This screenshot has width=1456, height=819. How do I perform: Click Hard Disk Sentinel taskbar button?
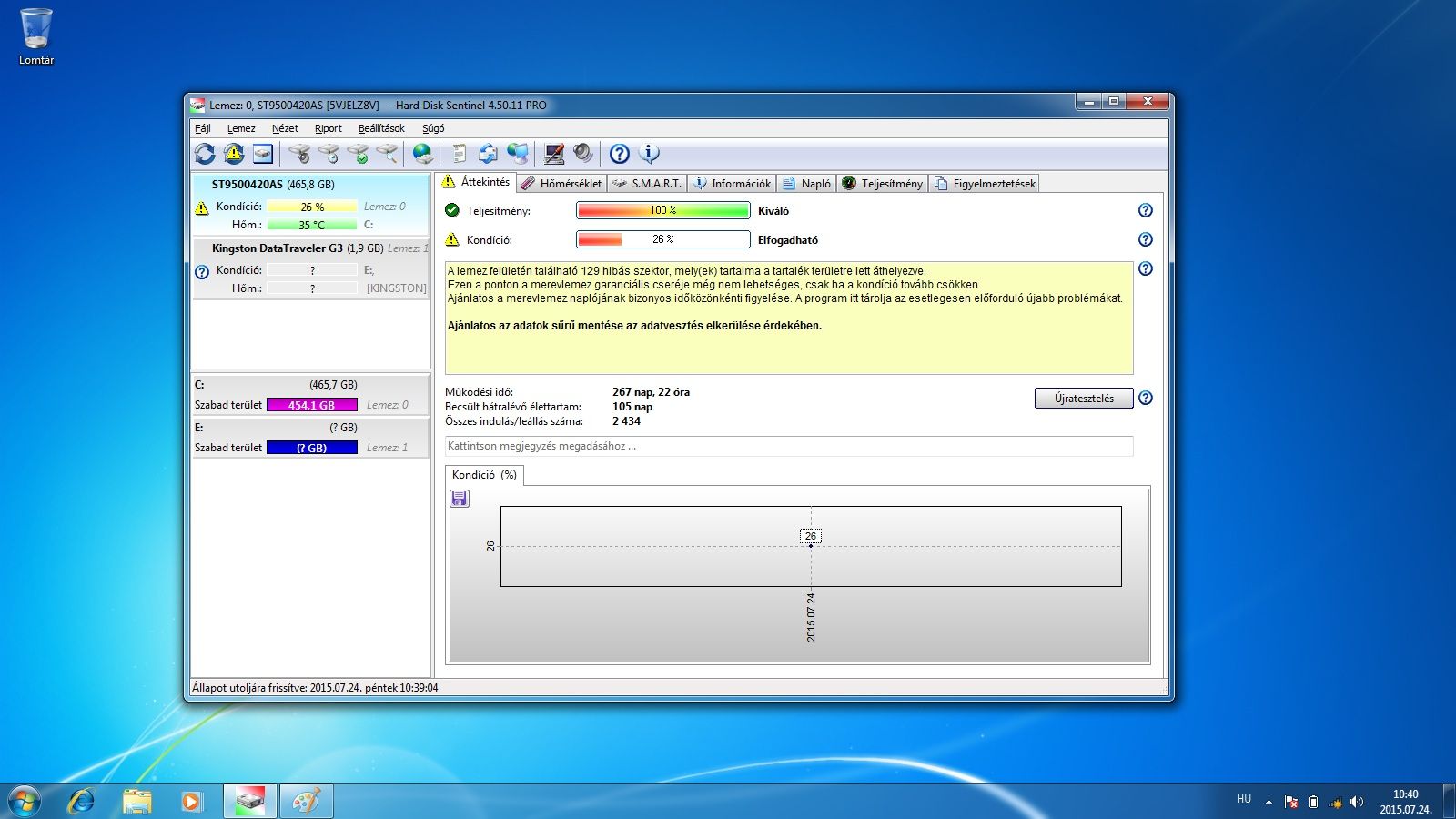pyautogui.click(x=250, y=801)
